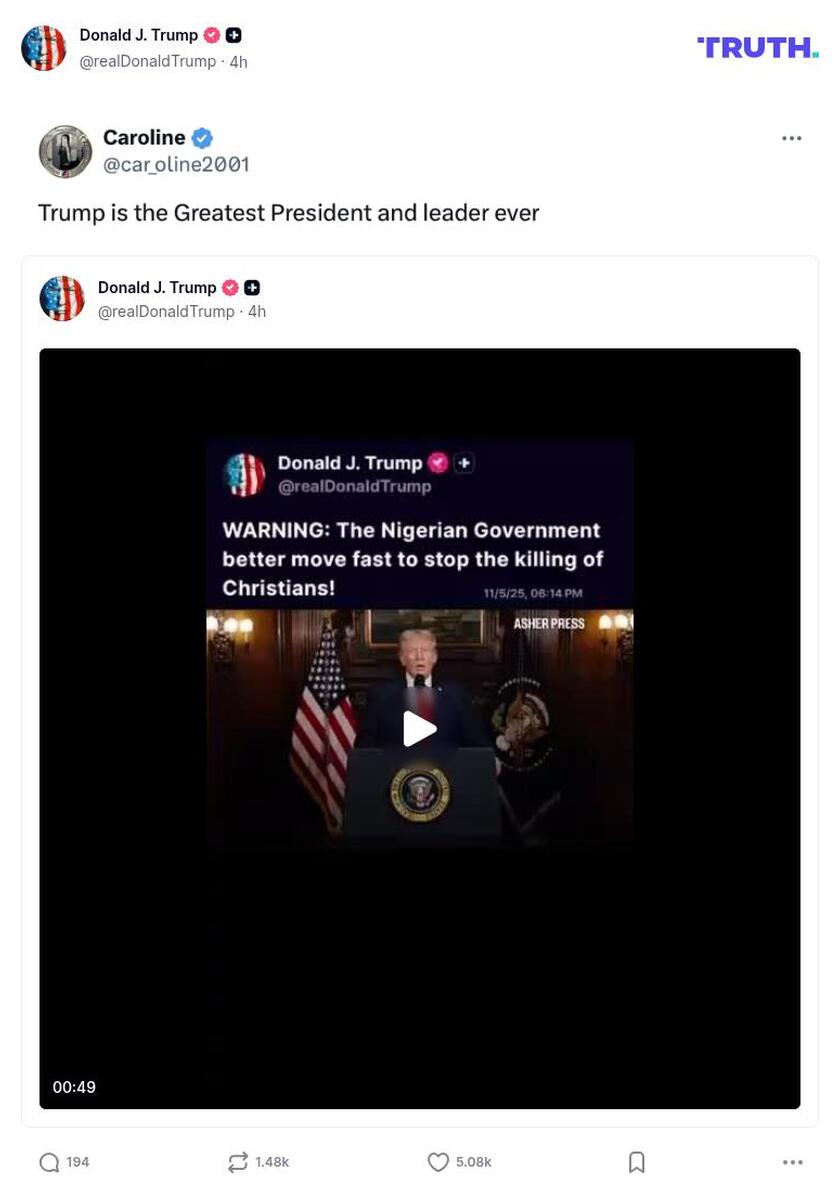
Task: Open replies via the comment bubble icon
Action: pos(47,1162)
